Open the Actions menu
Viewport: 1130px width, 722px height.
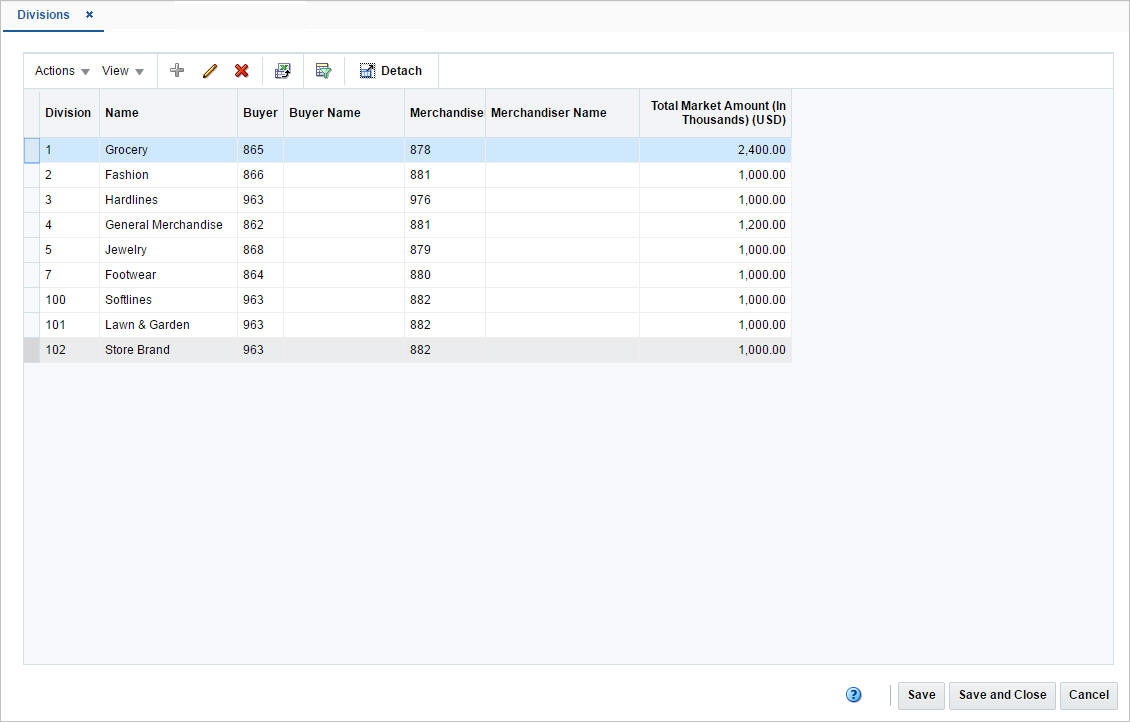tap(62, 71)
